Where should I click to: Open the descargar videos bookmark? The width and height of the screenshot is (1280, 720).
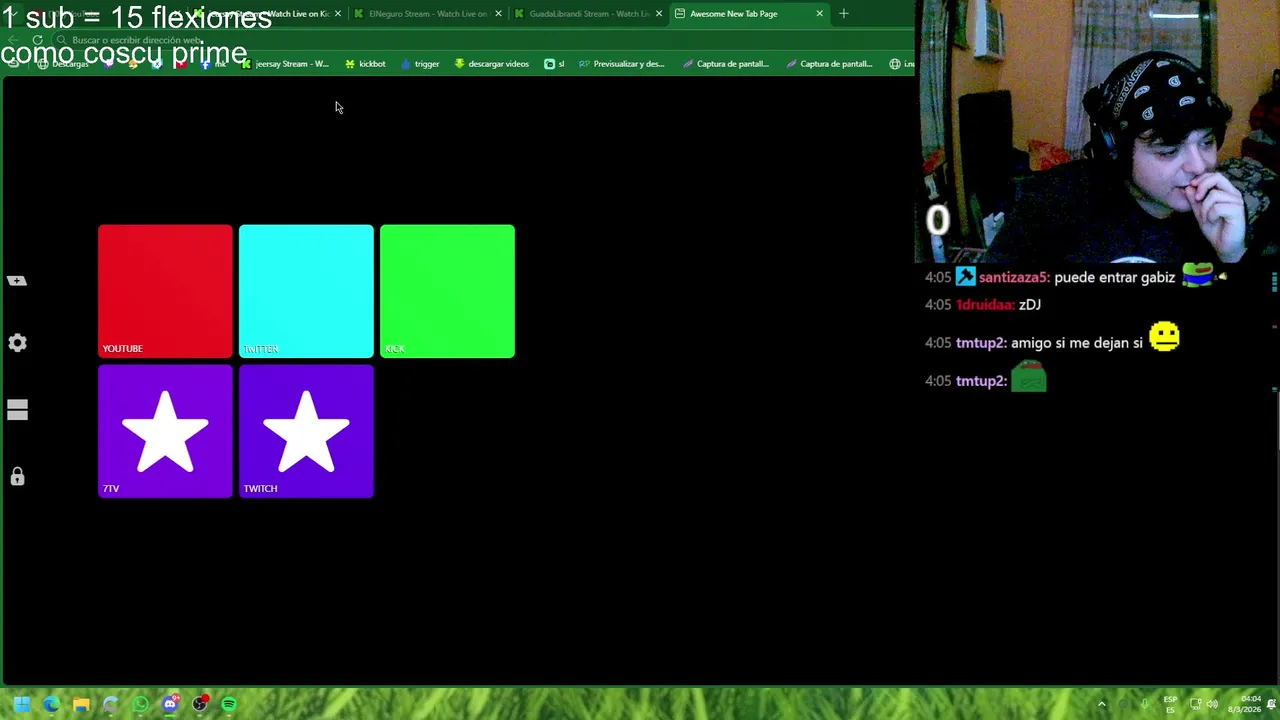[x=491, y=64]
